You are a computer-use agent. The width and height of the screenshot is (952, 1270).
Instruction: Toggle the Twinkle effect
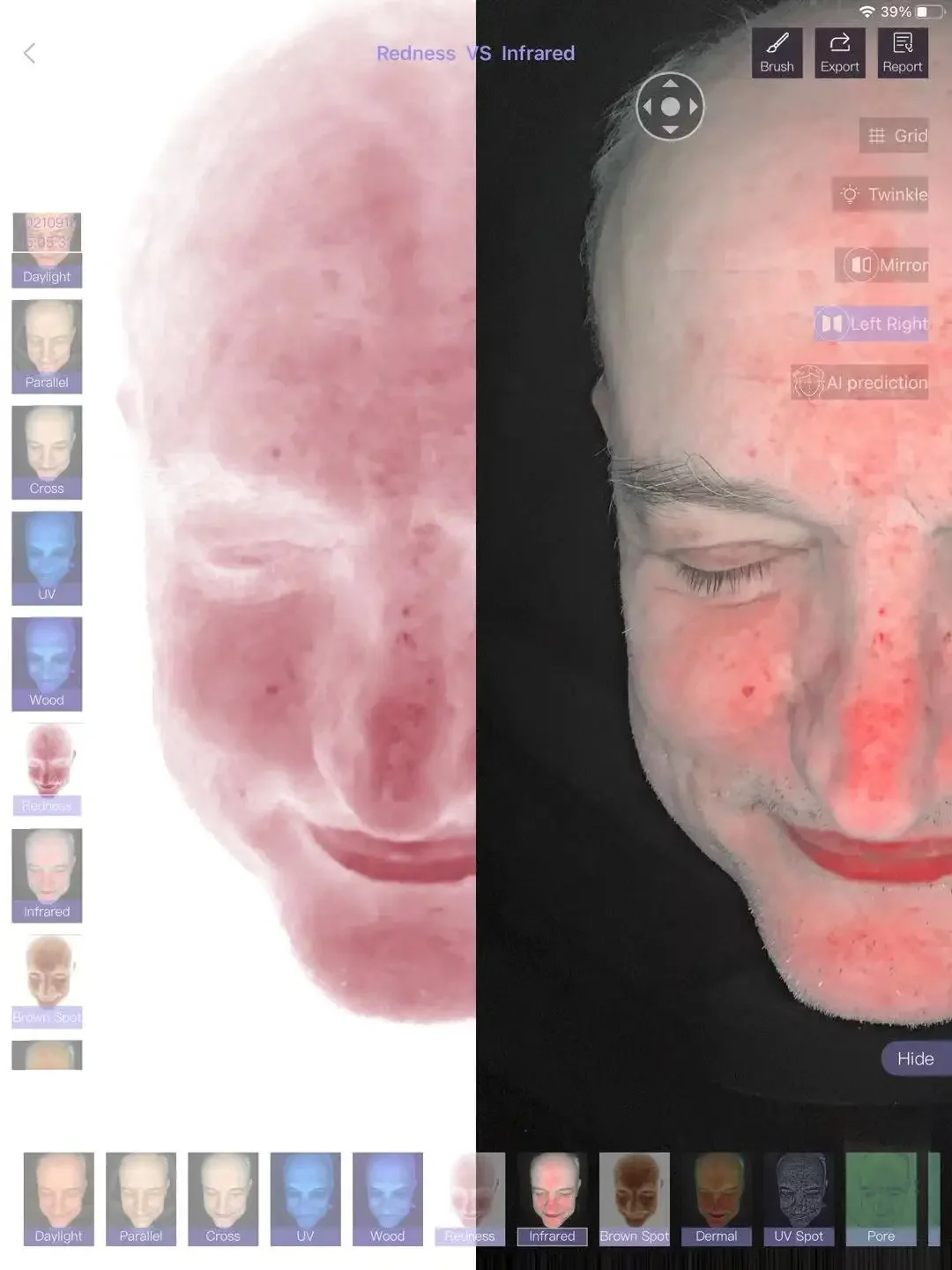[880, 194]
